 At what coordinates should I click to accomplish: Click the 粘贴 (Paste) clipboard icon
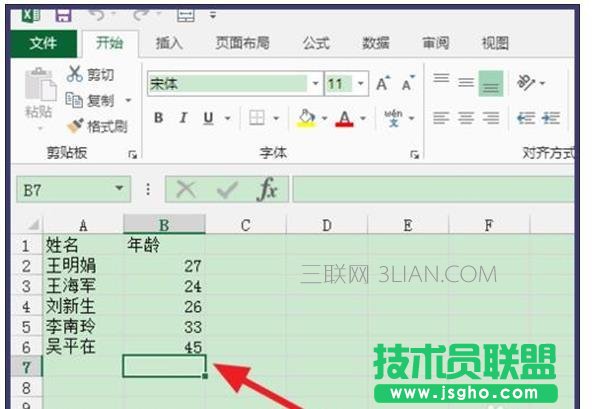(x=39, y=85)
